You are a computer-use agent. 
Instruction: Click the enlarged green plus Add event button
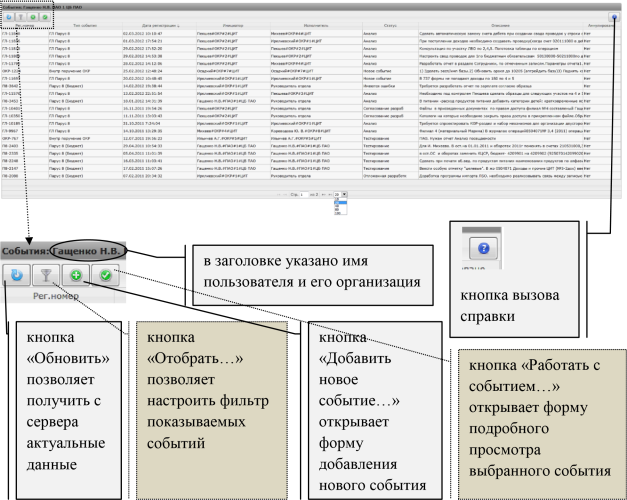[76, 275]
